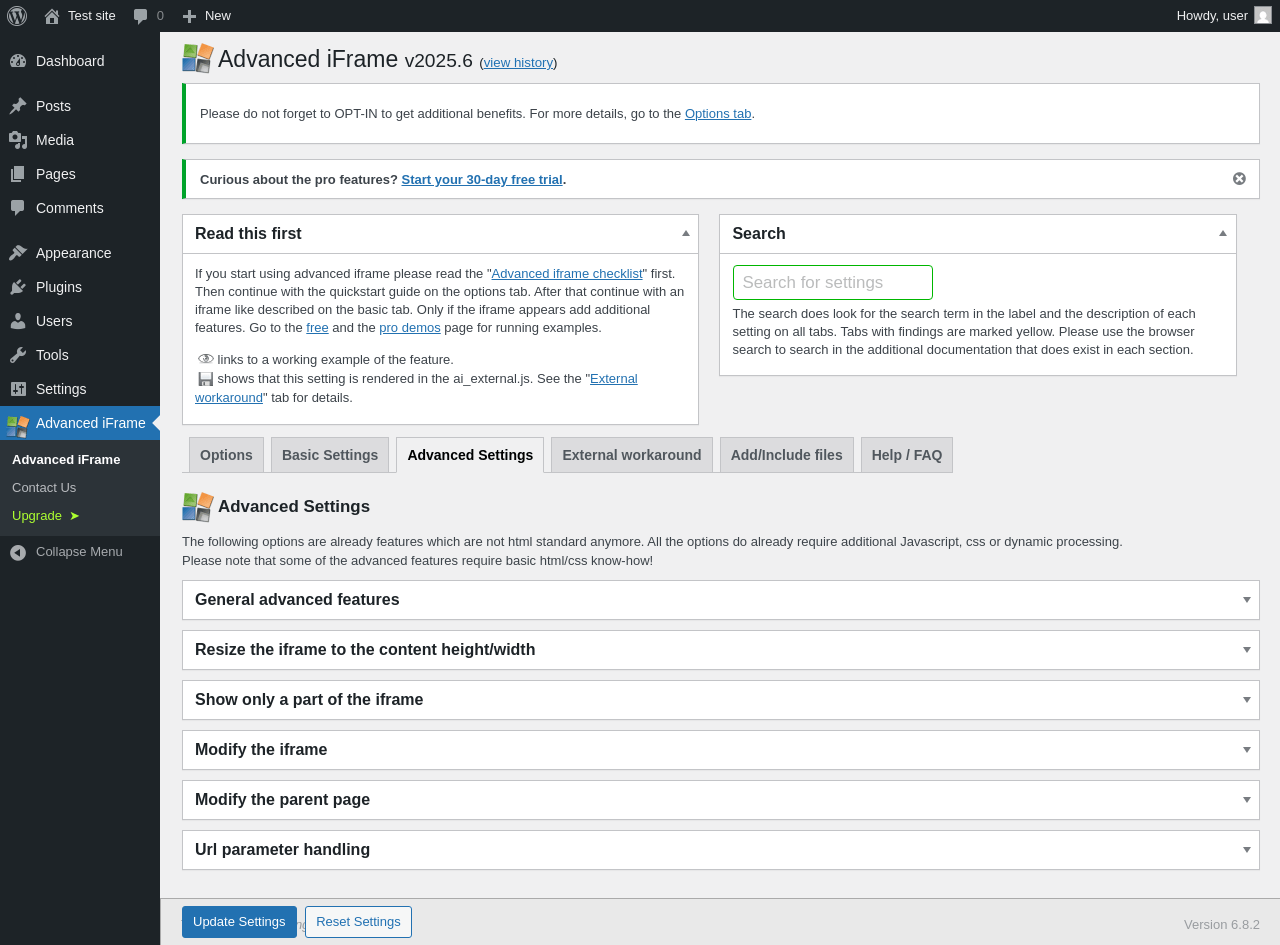Click the Appearance paintbrush icon
Viewport: 1280px width, 945px height.
pos(18,253)
